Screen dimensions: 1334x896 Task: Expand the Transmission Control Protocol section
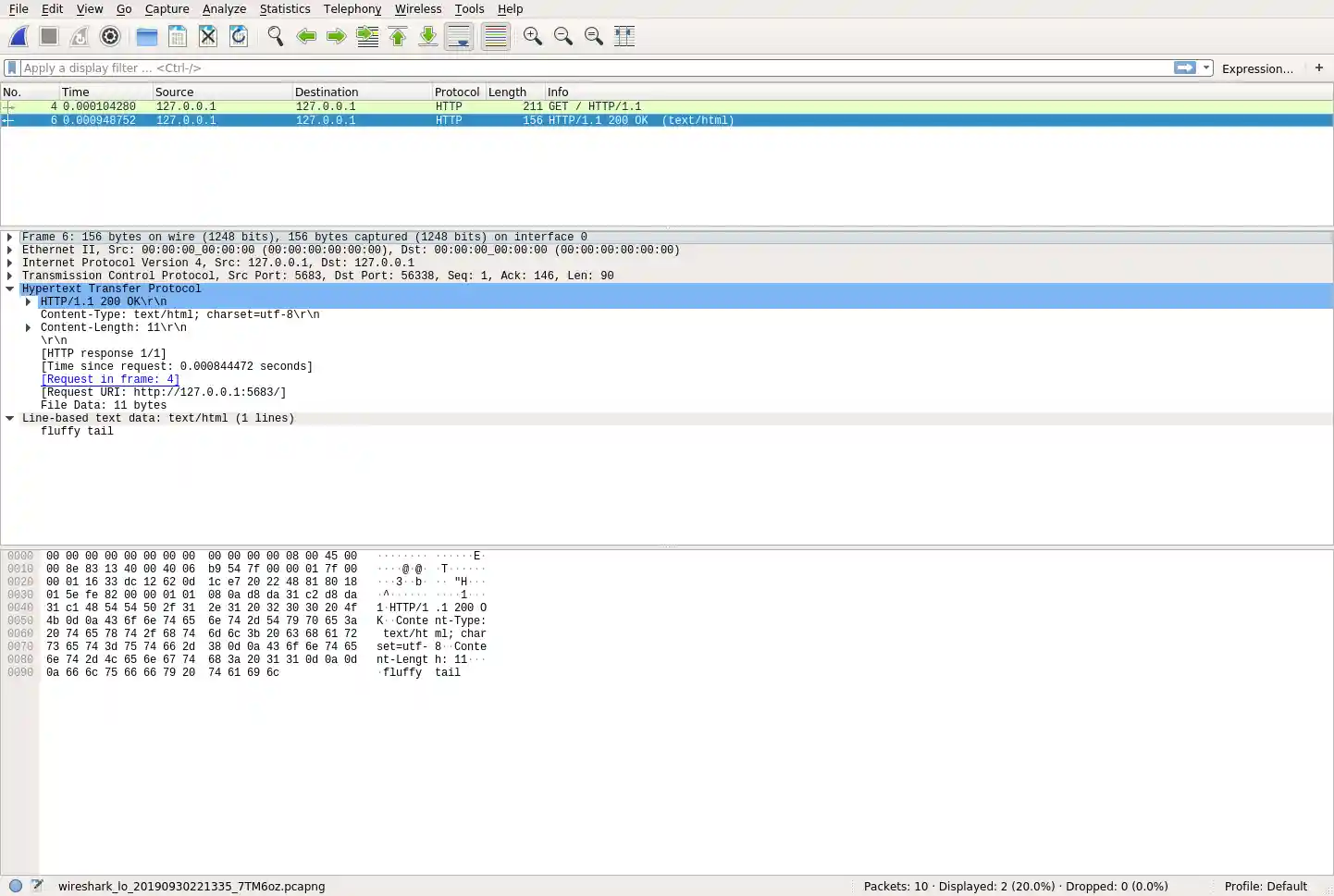(8, 275)
